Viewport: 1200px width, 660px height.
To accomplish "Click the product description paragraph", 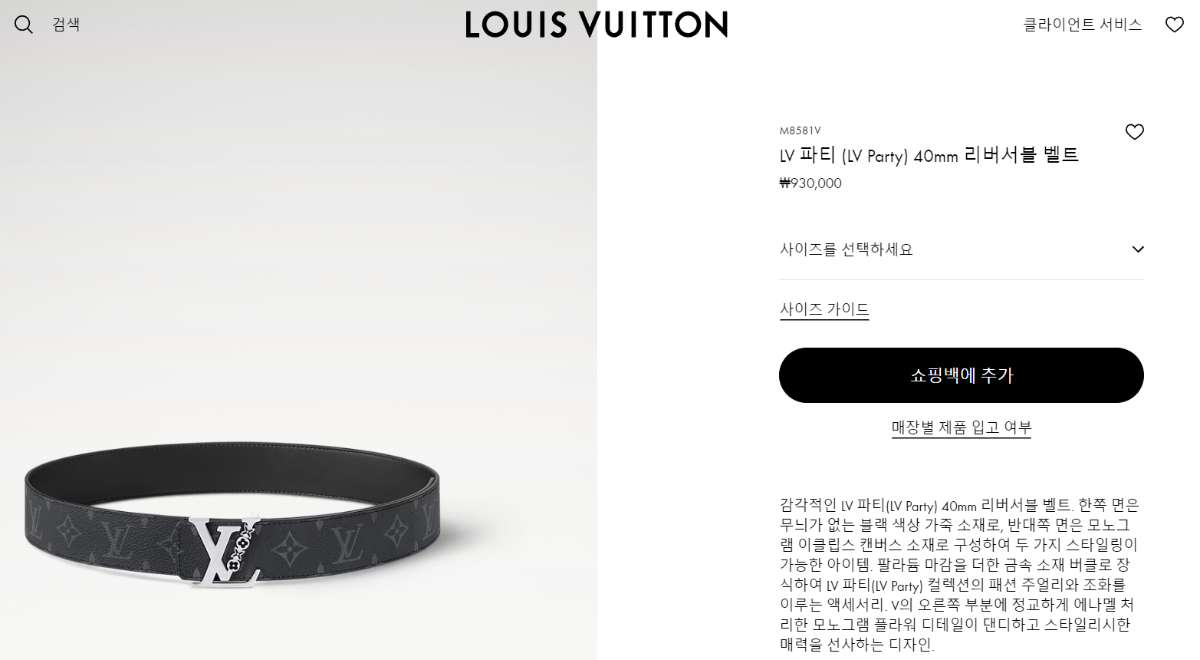I will tap(959, 575).
